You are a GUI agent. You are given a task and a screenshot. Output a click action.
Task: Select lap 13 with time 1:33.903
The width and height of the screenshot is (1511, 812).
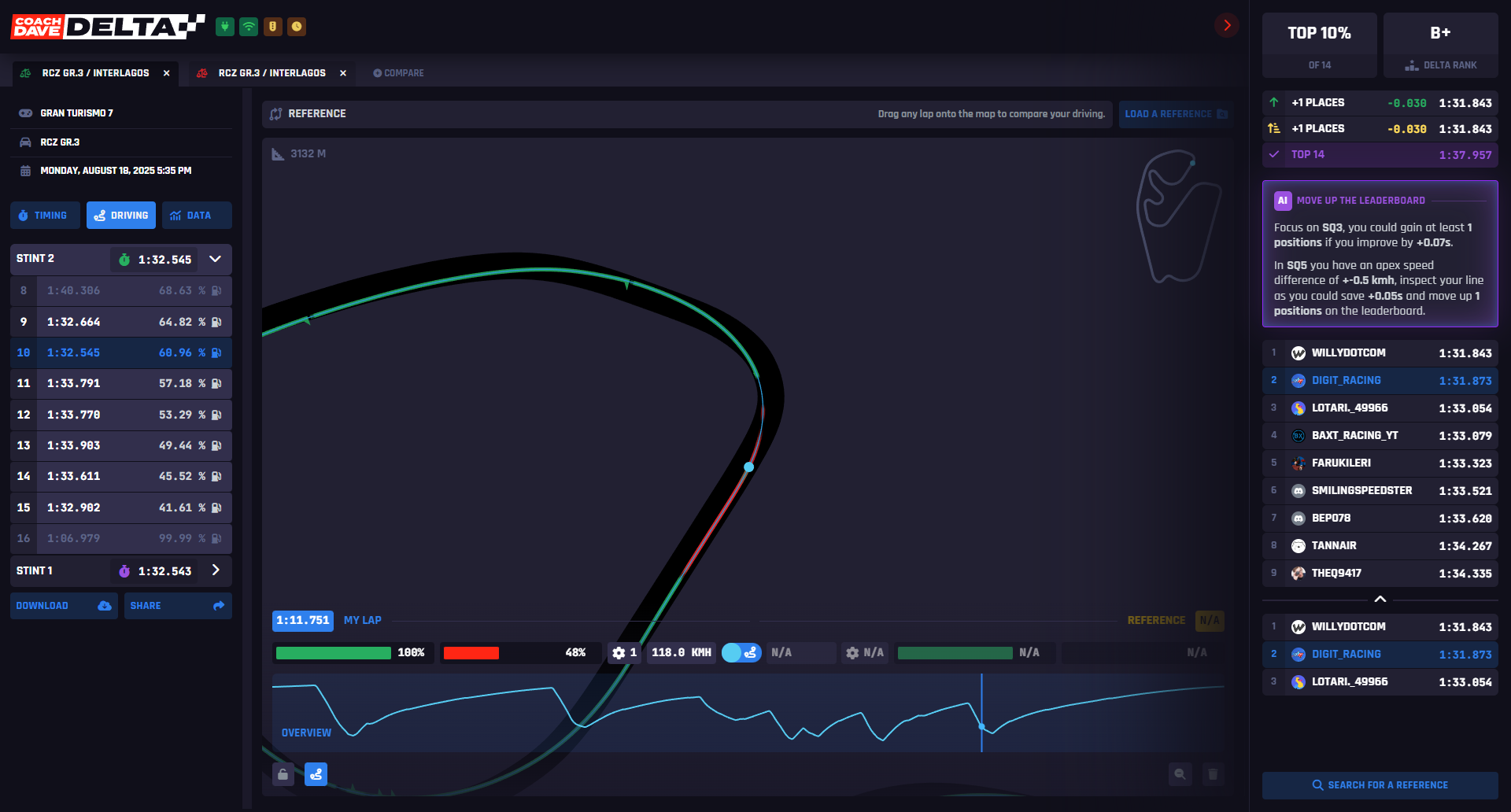click(x=121, y=445)
